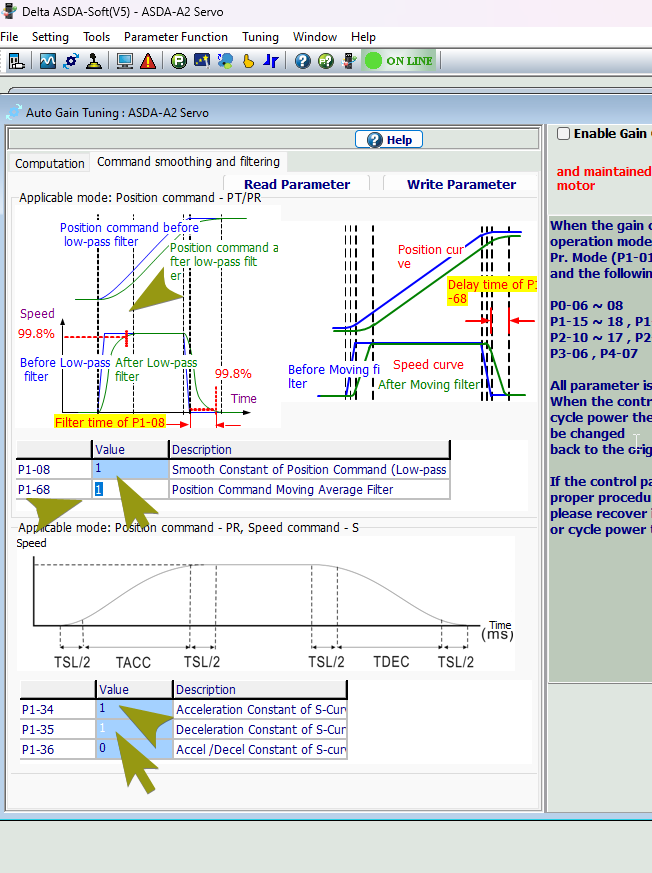
Task: Open the Help menu in menu bar
Action: coord(363,37)
